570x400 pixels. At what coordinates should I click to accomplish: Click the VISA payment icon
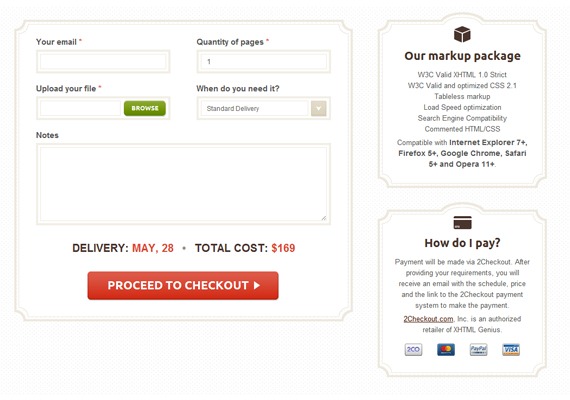pyautogui.click(x=511, y=349)
